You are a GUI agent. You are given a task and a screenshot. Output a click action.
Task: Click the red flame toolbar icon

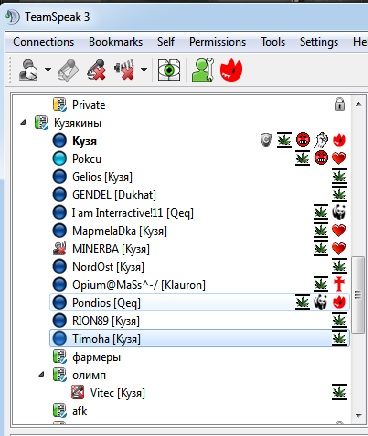[231, 70]
